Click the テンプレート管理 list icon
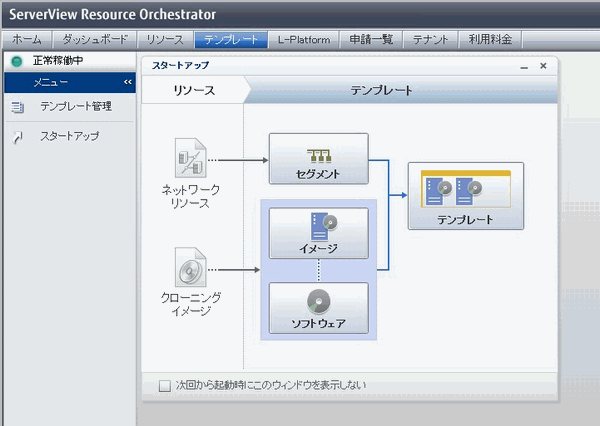The width and height of the screenshot is (600, 426). pyautogui.click(x=17, y=107)
